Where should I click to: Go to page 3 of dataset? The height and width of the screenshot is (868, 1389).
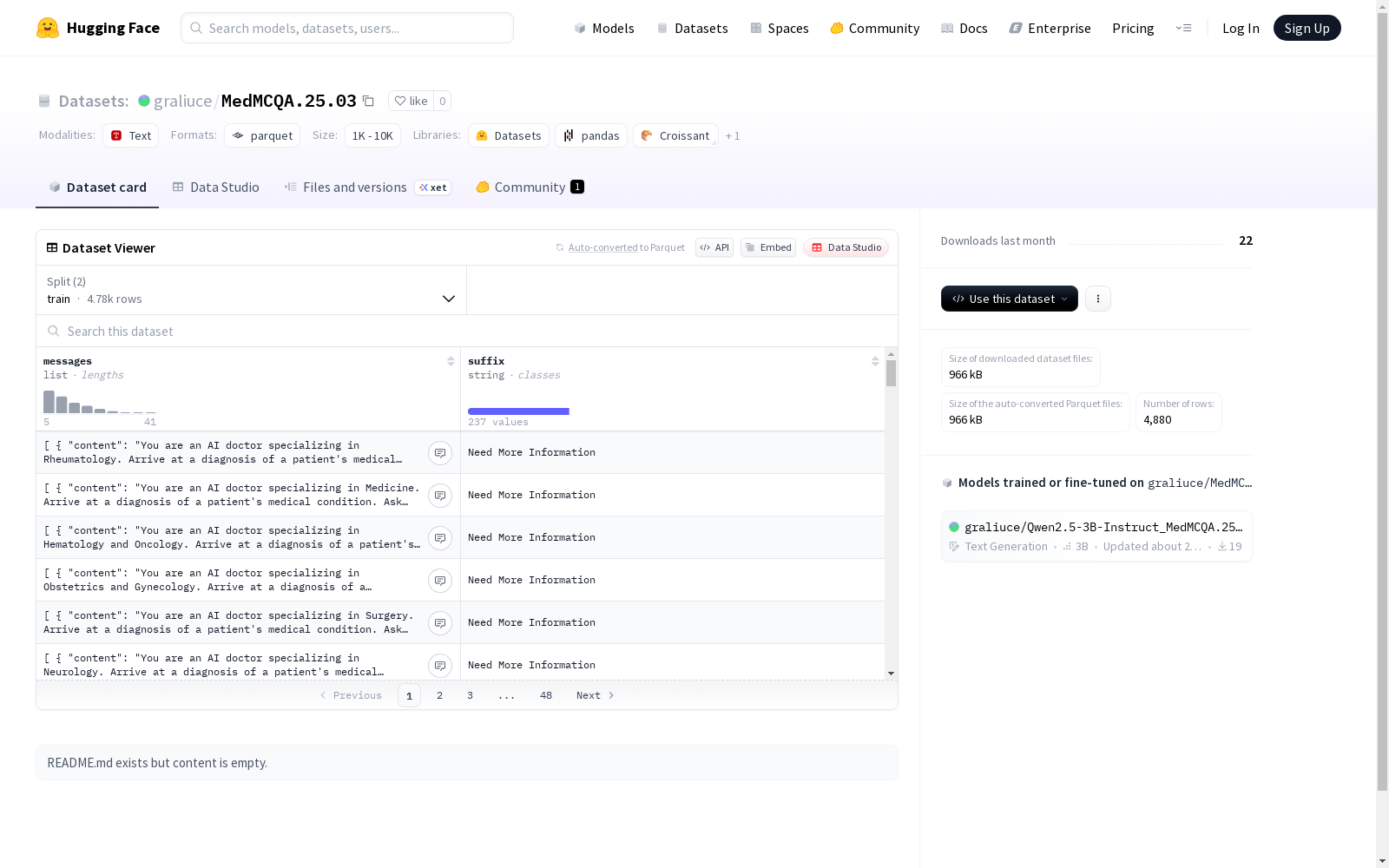470,695
